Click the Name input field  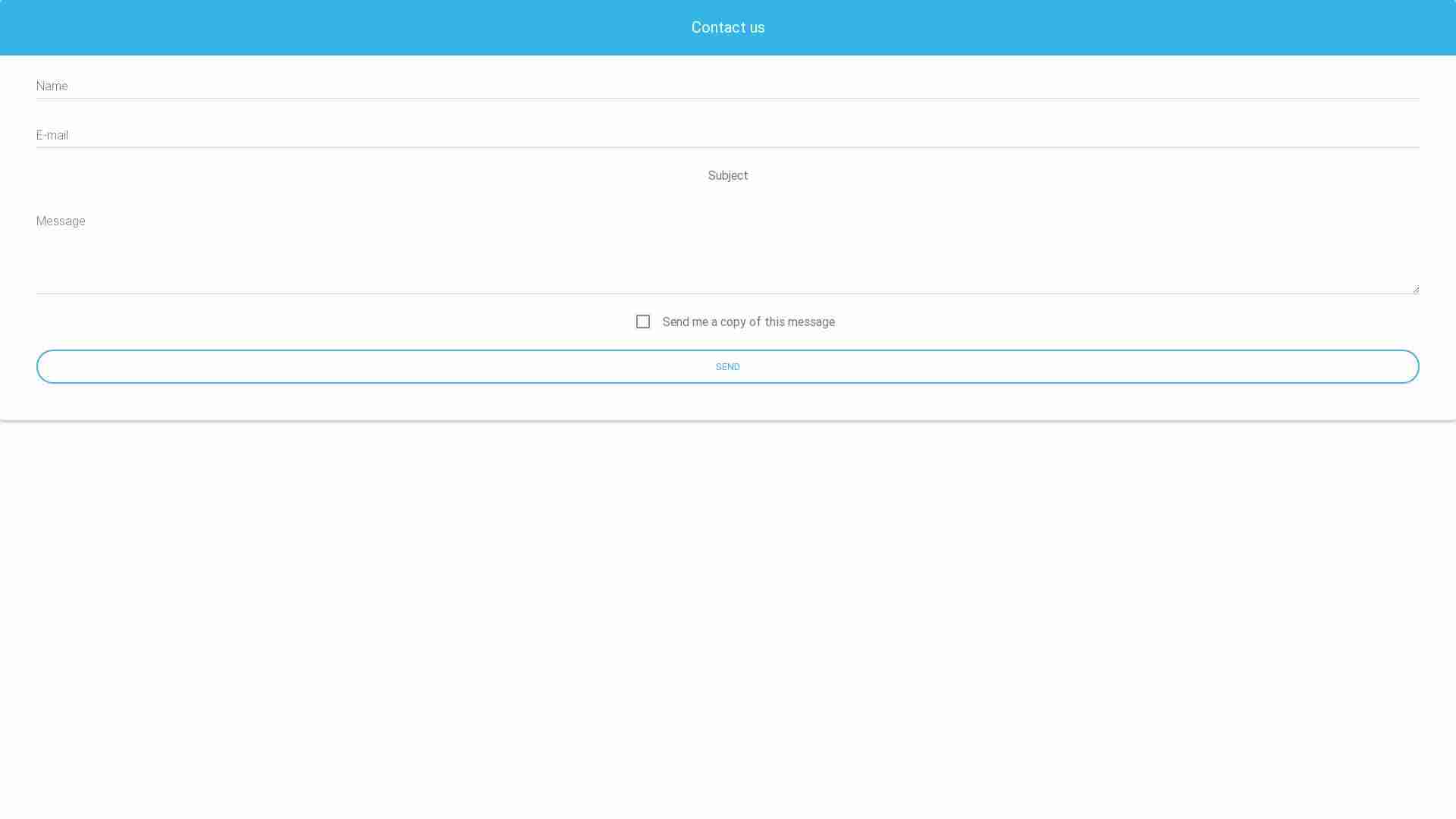coord(728,86)
